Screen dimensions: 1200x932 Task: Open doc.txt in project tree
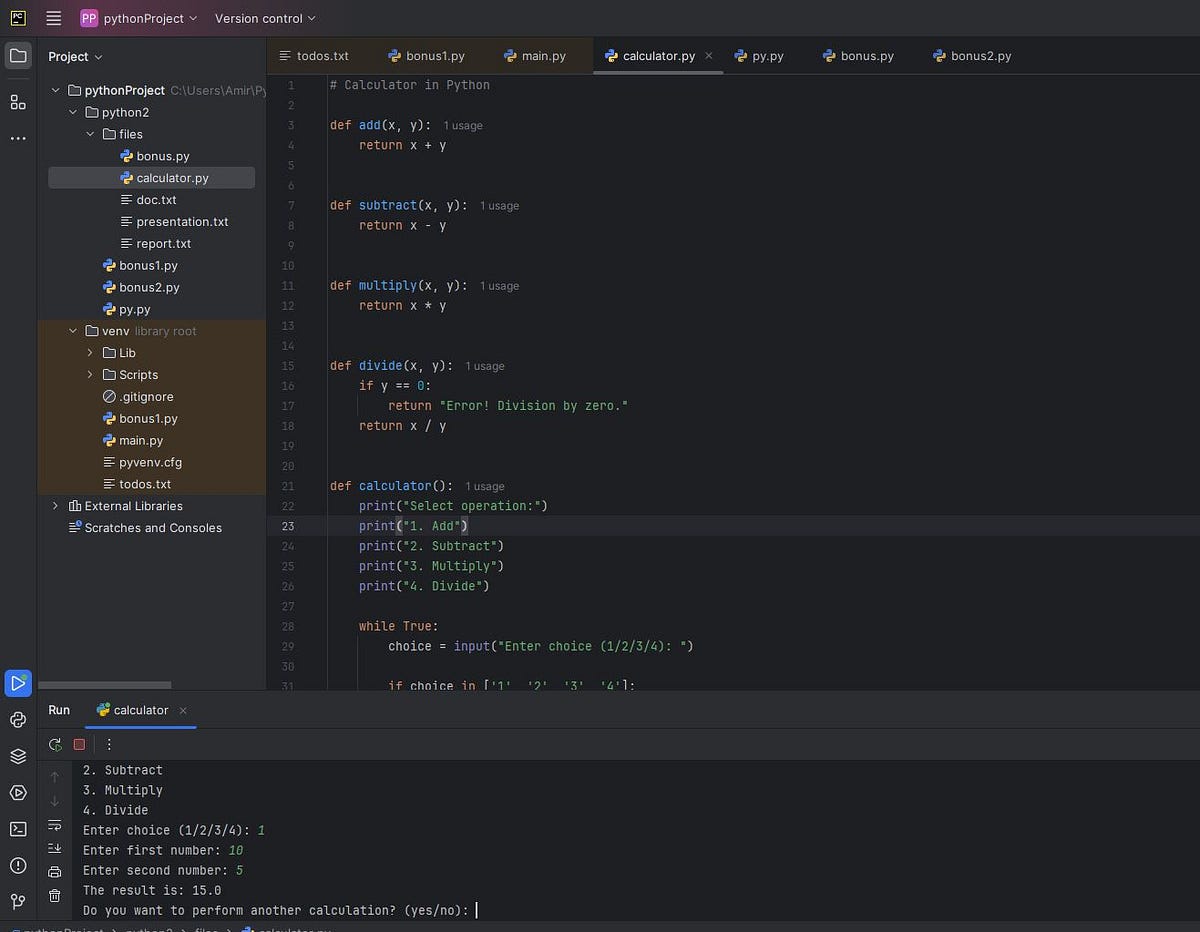point(148,200)
